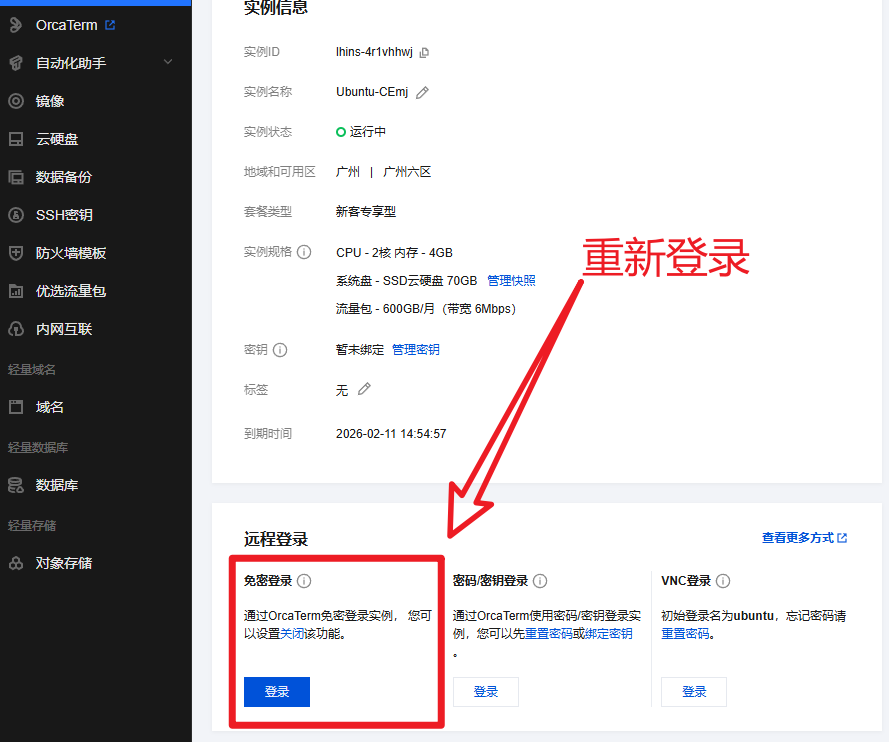Open the 管理快照 link
Screen dimensions: 889x742
511,280
